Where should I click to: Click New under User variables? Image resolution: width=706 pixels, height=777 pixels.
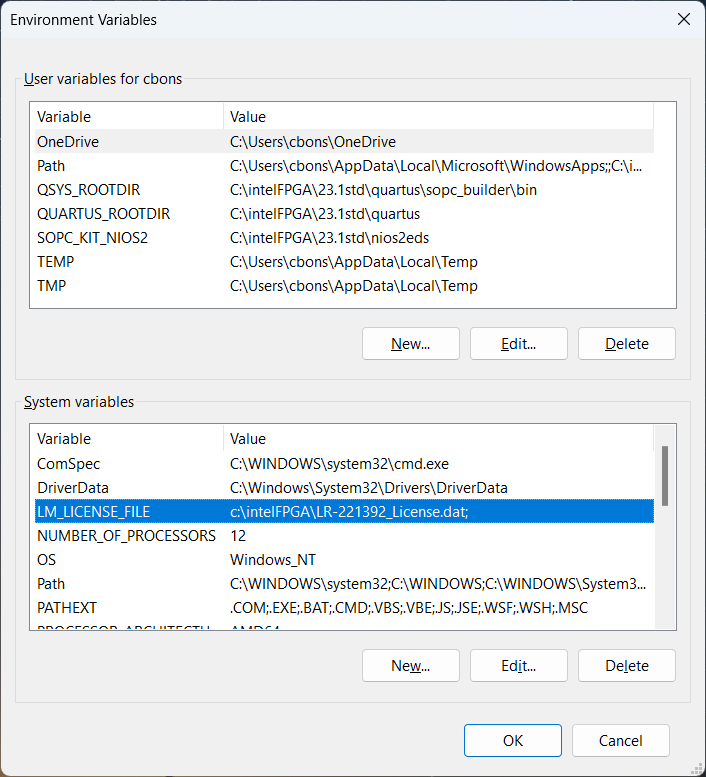[410, 343]
